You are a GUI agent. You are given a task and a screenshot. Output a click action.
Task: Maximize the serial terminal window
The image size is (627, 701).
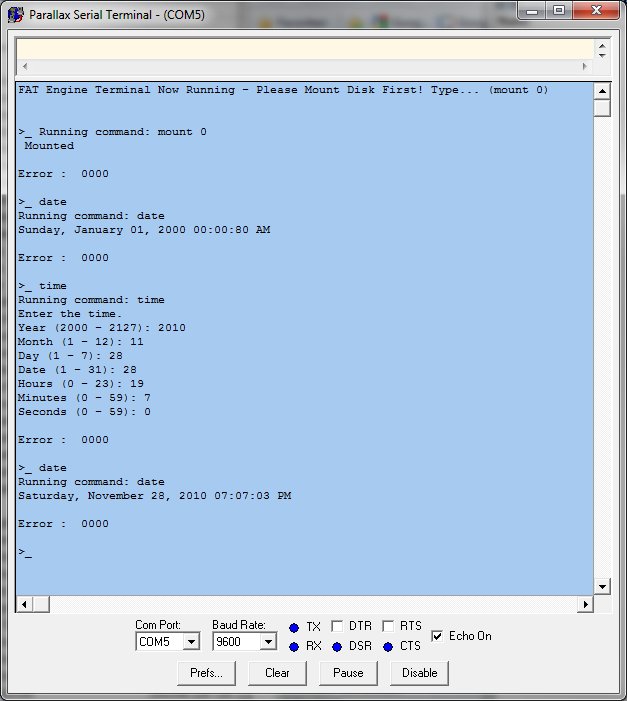click(557, 11)
